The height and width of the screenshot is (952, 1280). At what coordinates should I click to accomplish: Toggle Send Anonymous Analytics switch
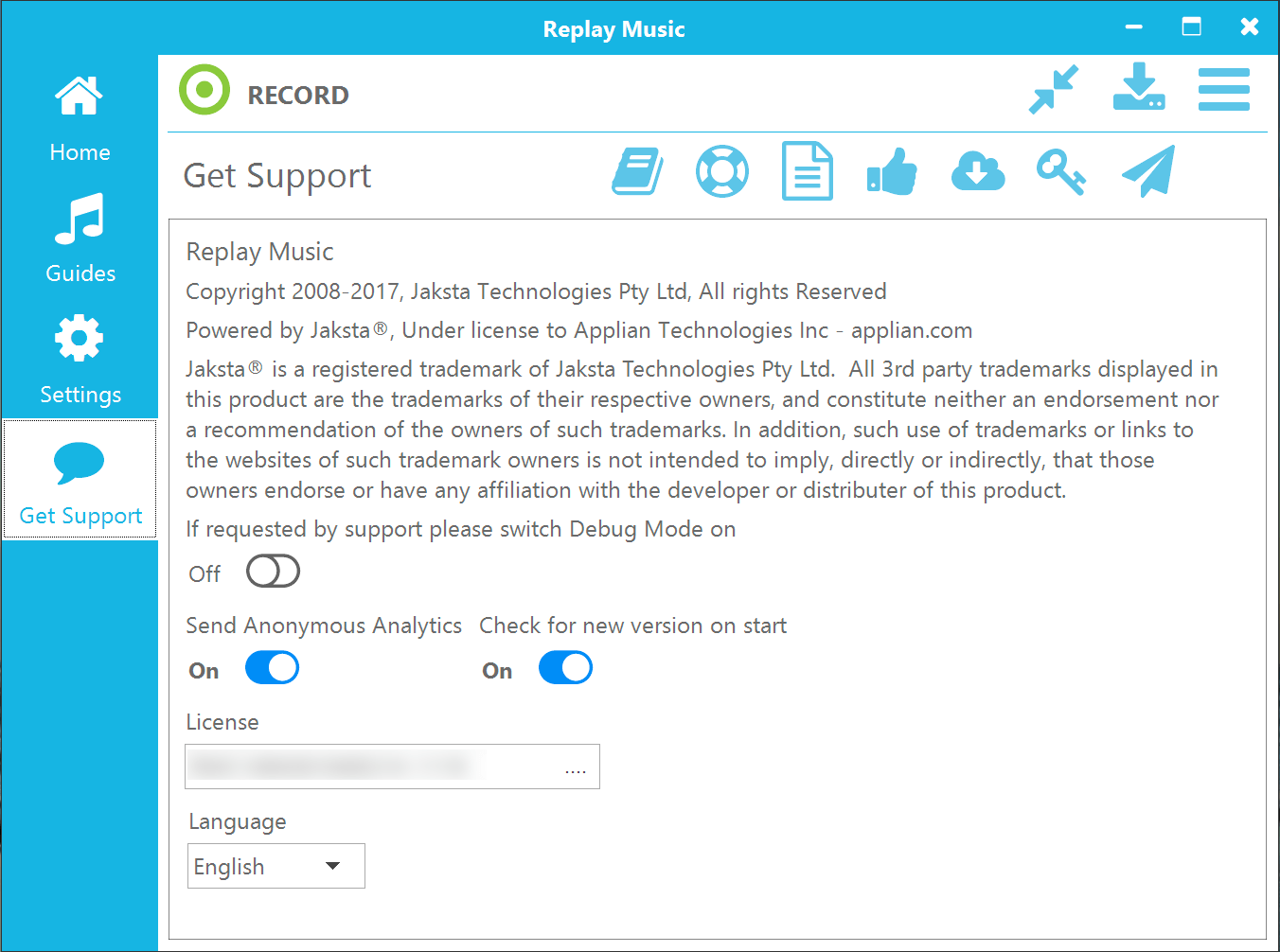click(273, 668)
